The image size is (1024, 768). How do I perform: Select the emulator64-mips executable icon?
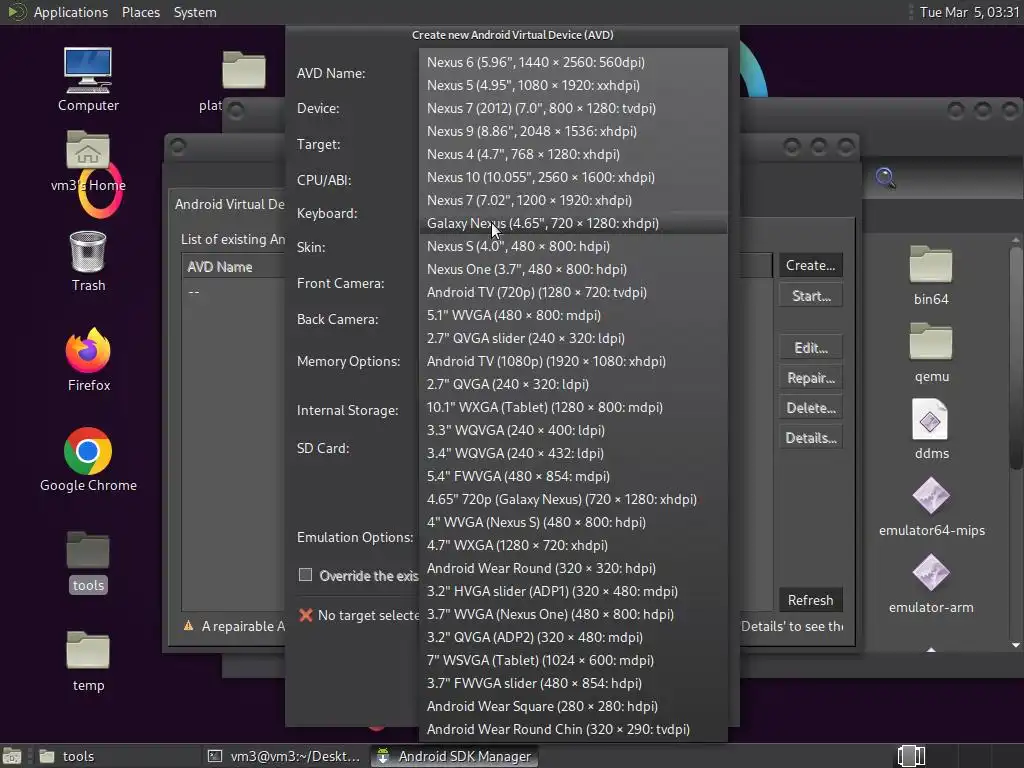coord(931,496)
